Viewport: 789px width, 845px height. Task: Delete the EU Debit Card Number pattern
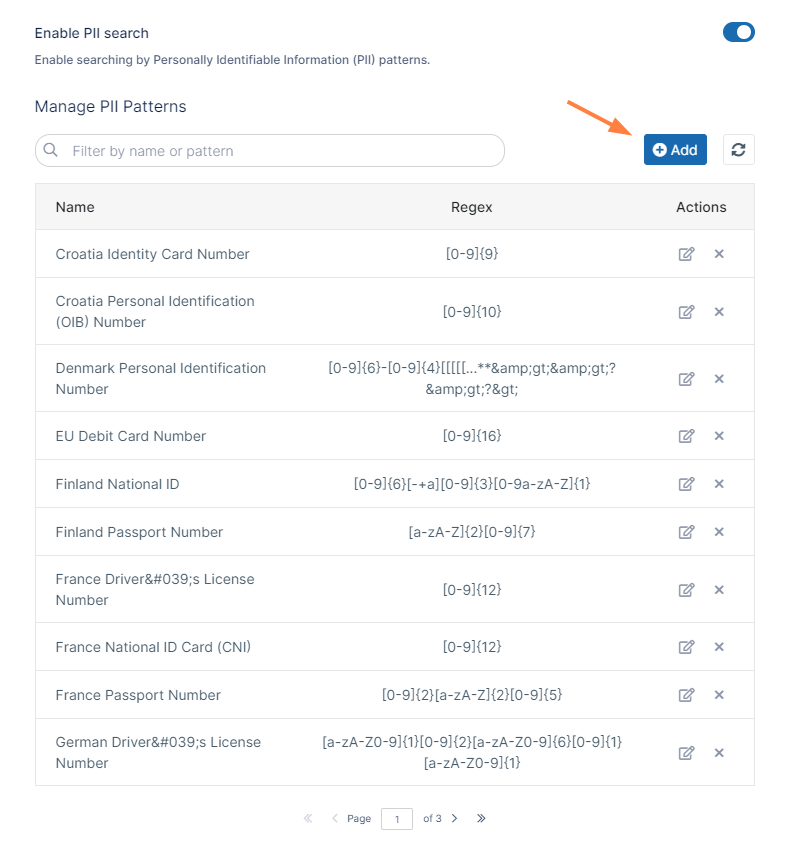[718, 436]
